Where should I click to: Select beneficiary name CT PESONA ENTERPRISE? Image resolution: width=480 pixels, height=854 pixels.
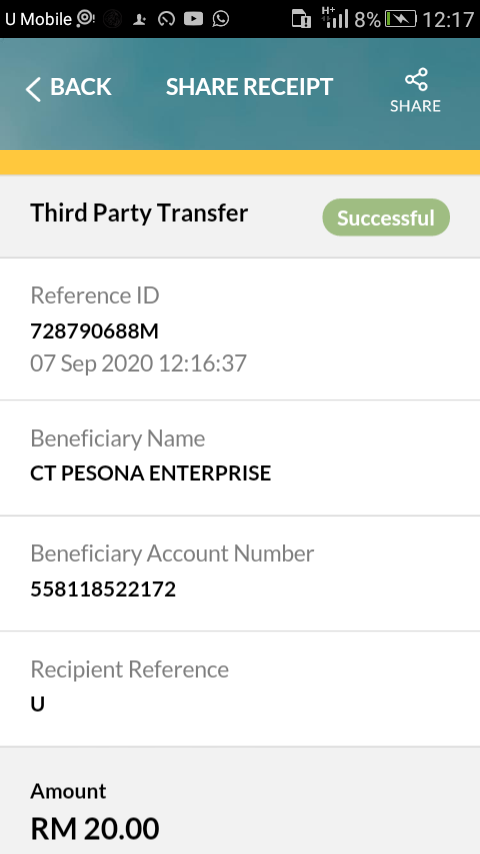coord(150,473)
